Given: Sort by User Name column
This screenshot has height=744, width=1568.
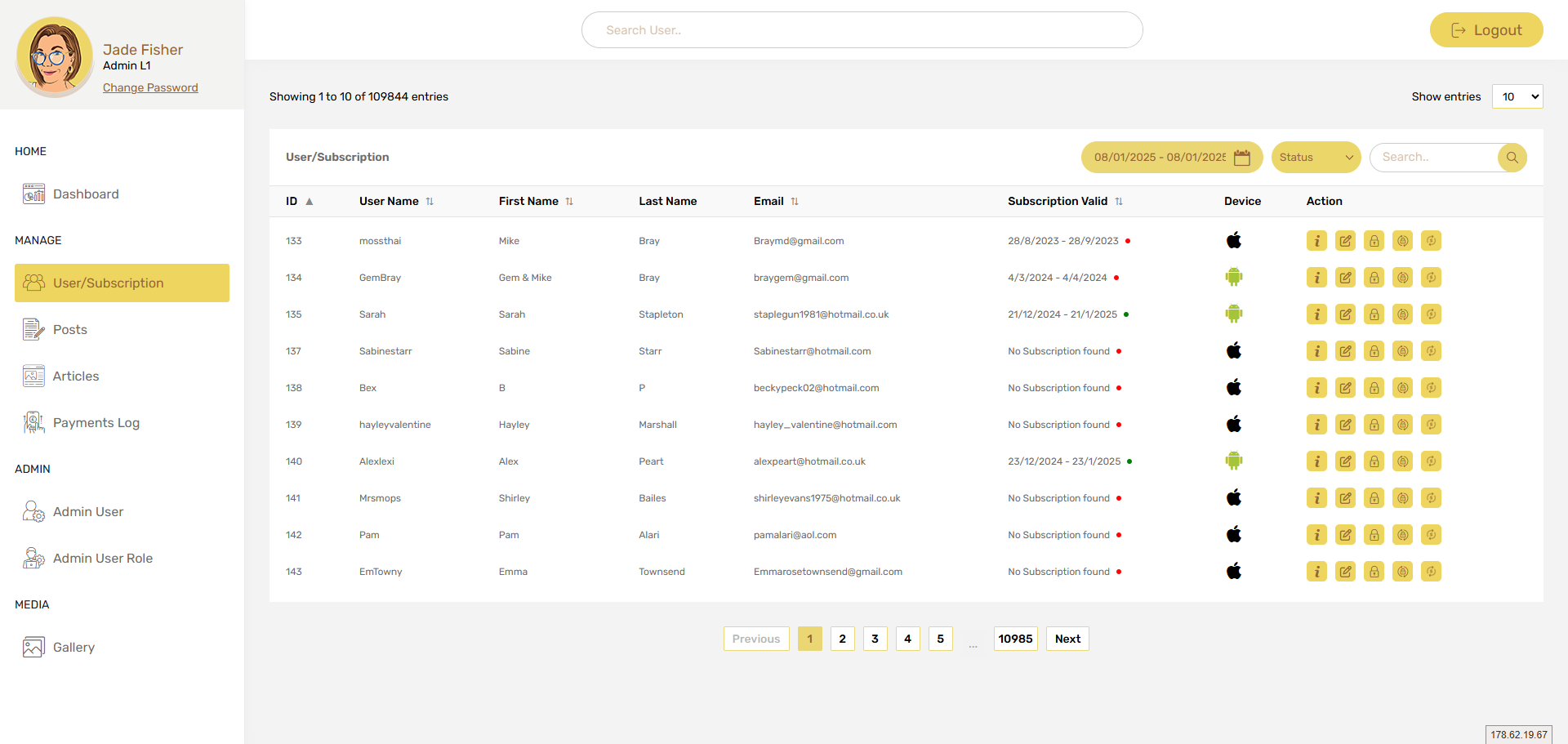Looking at the screenshot, I should (396, 201).
